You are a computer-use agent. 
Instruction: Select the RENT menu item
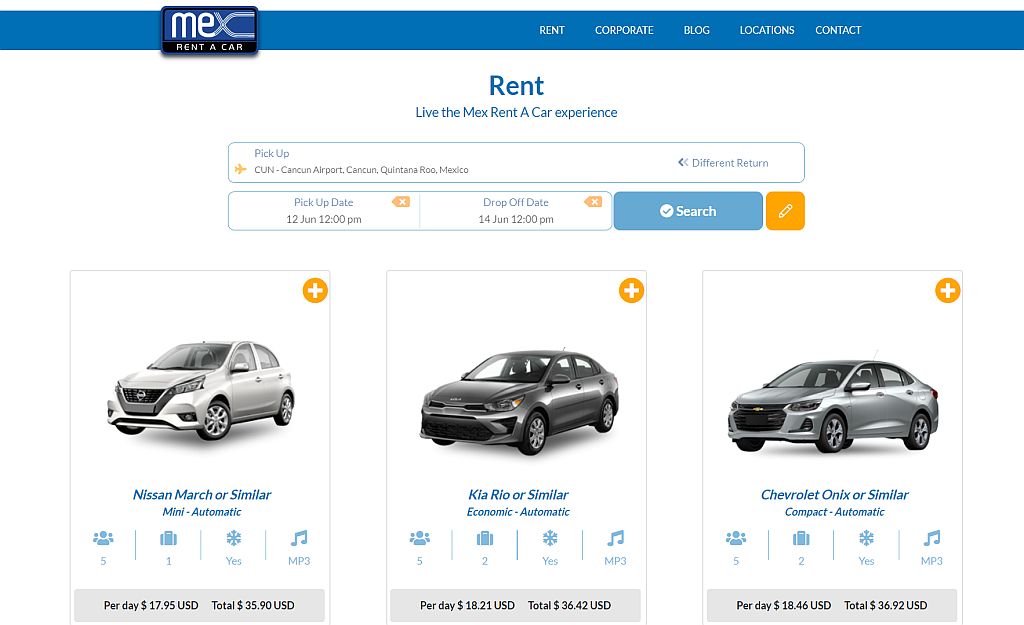click(551, 30)
